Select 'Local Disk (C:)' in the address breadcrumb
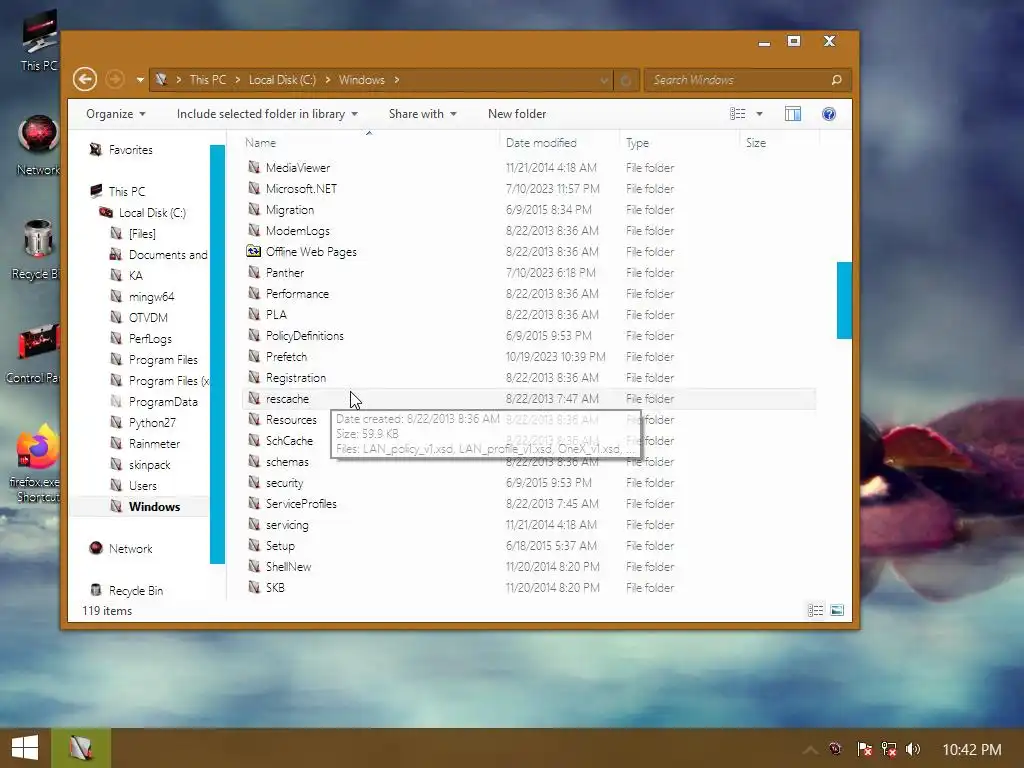Viewport: 1024px width, 768px height. point(282,80)
